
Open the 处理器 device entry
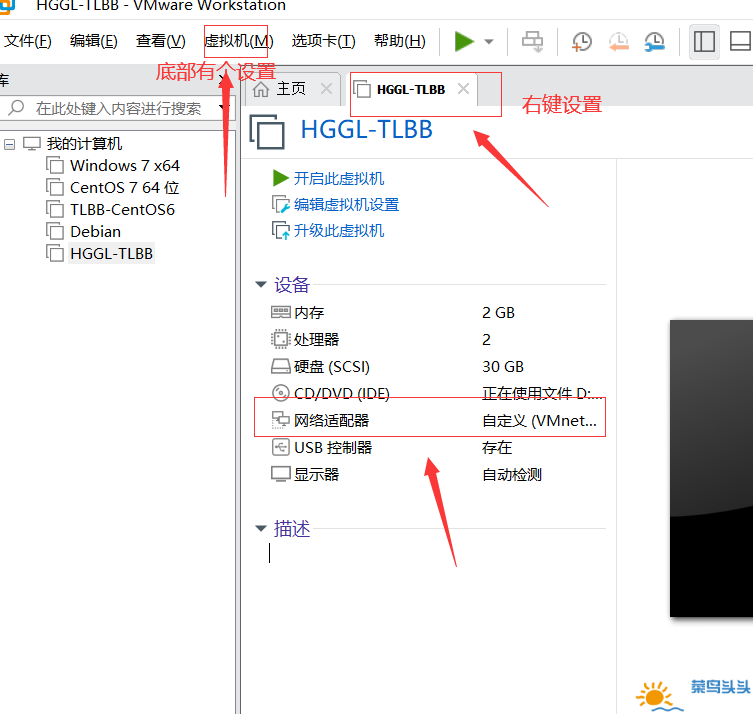(x=316, y=340)
